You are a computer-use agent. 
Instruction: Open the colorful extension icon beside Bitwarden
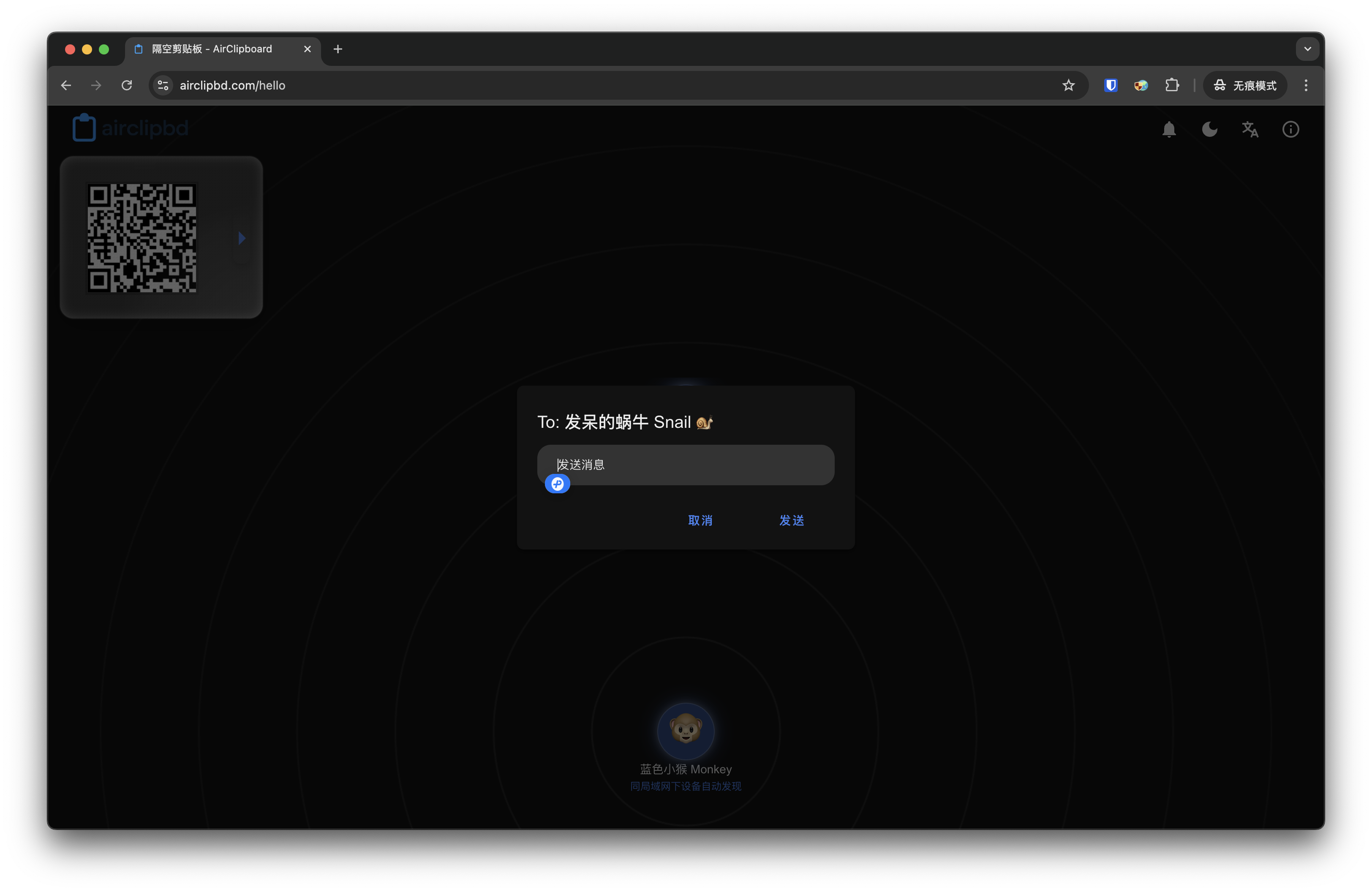pos(1141,85)
